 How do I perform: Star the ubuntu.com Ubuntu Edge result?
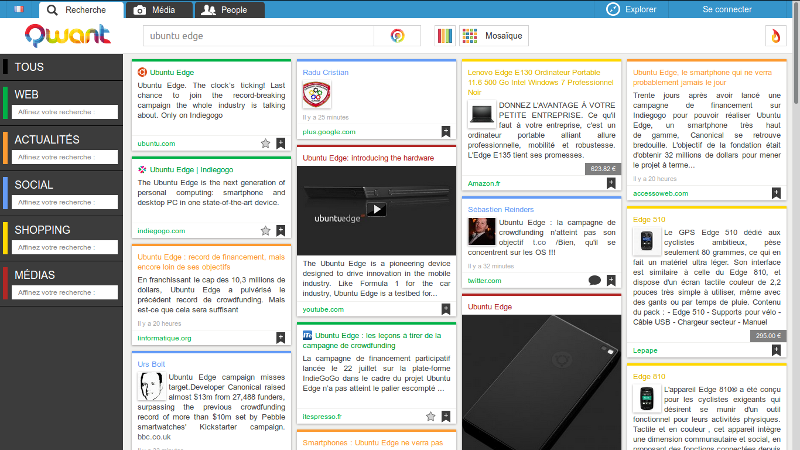265,143
